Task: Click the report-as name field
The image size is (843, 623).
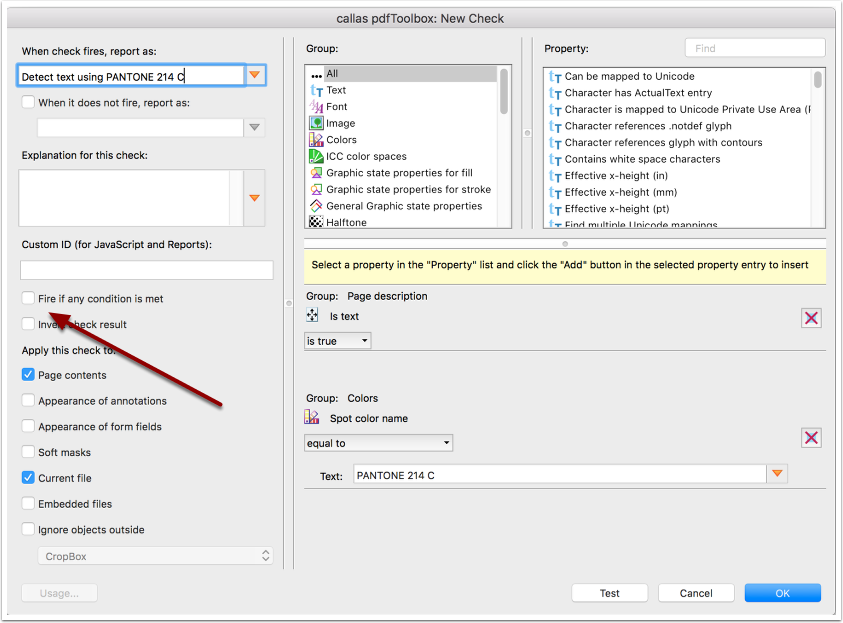Action: tap(131, 76)
